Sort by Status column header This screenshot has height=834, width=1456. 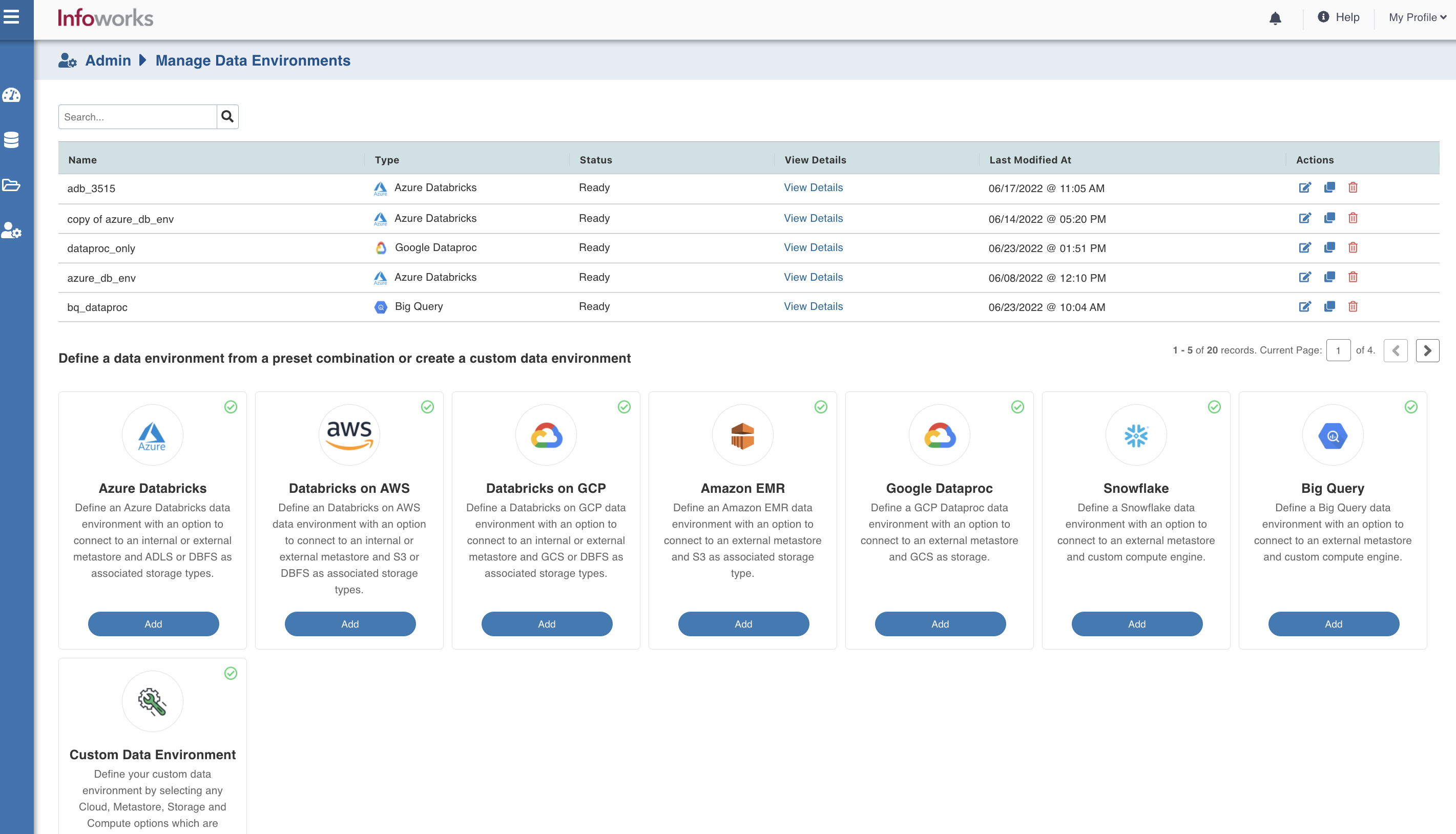click(x=596, y=160)
